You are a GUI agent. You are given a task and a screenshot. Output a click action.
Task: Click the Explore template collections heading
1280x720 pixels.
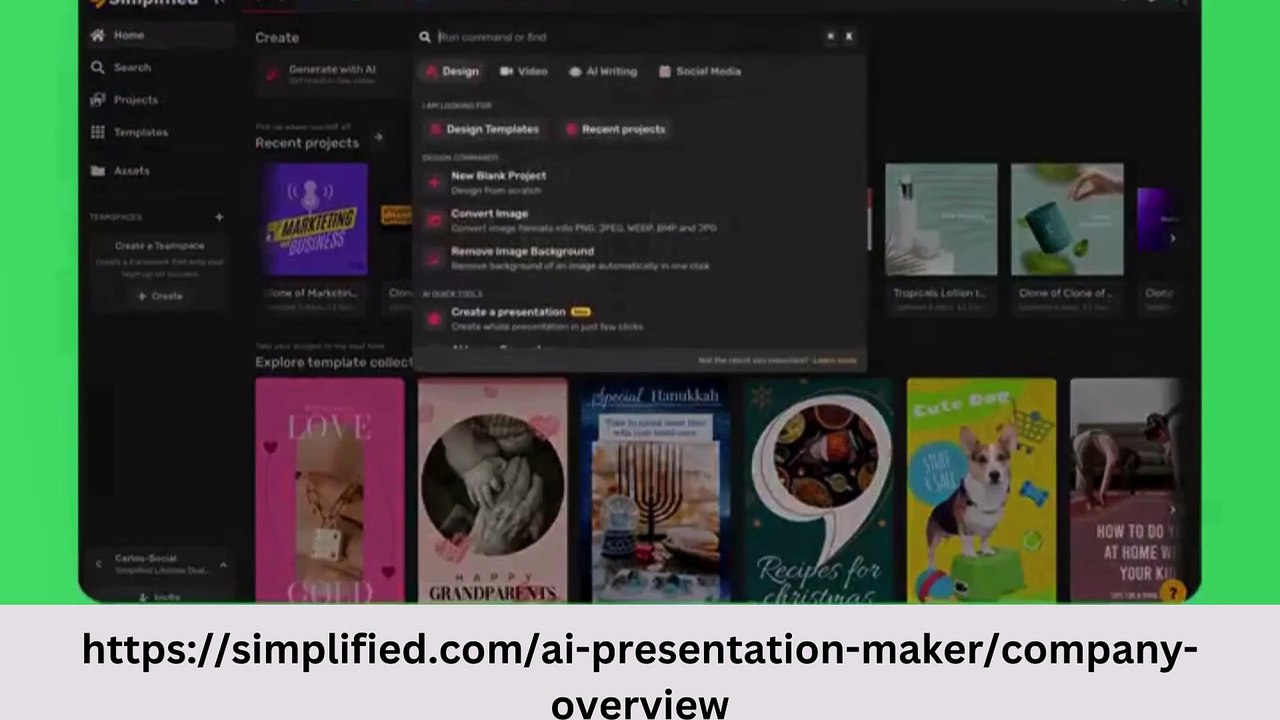[334, 362]
